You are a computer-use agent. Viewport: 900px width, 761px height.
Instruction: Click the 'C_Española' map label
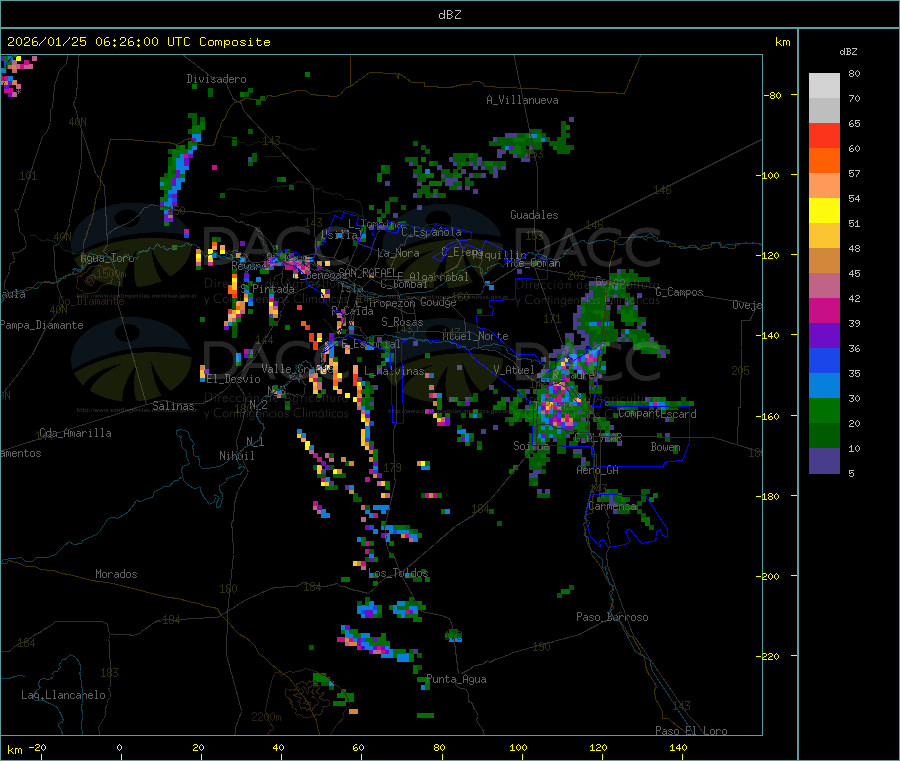point(431,232)
